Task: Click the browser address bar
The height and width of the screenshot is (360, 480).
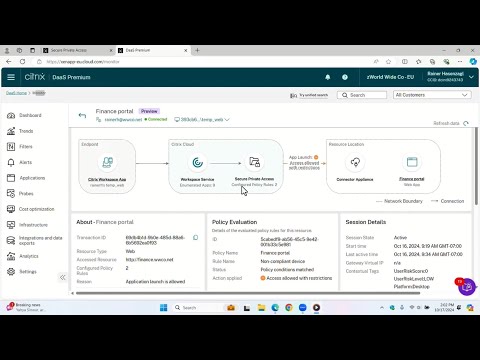Action: point(200,62)
